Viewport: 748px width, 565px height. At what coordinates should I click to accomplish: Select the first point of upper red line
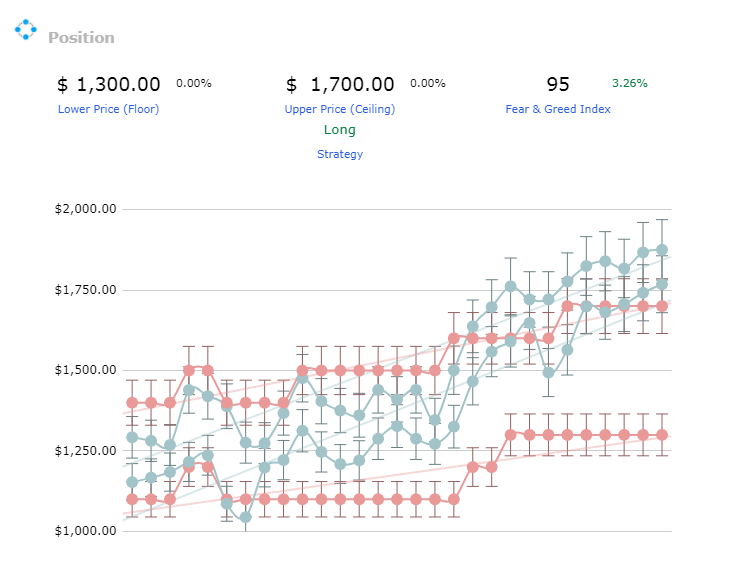click(132, 403)
